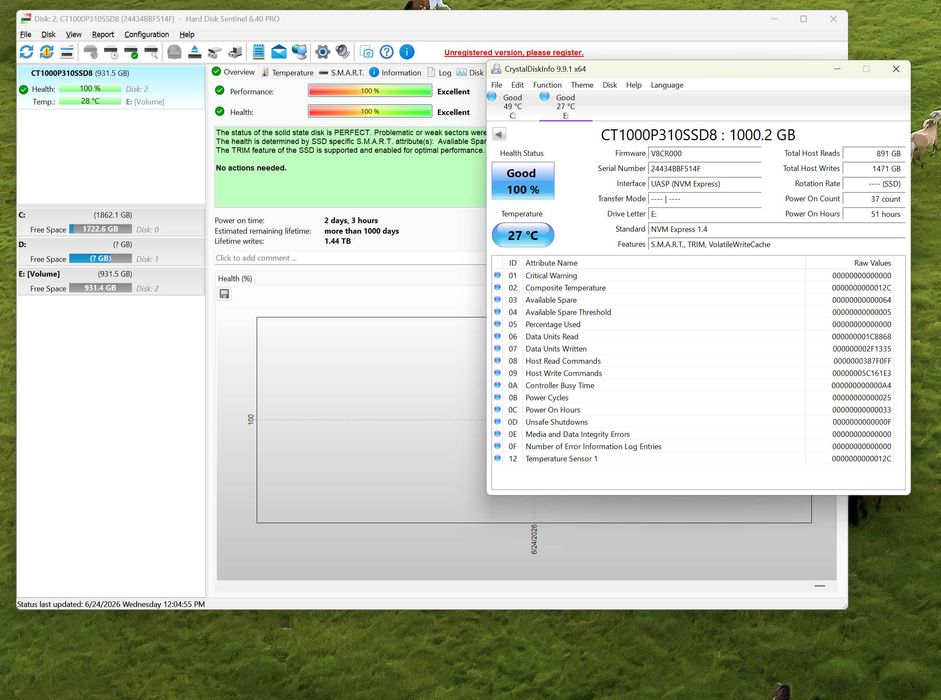Viewport: 941px width, 700px height.
Task: Open configuration via the gear icon
Action: coord(322,52)
